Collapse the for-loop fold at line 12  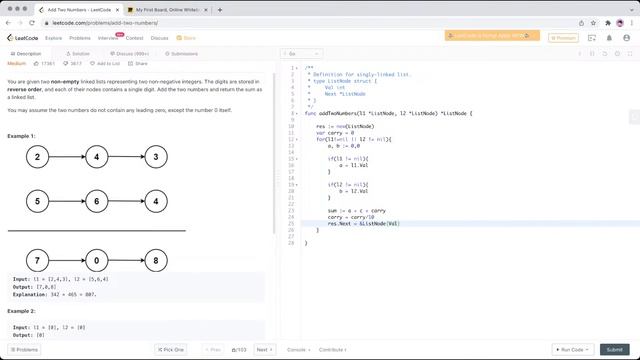tap(297, 140)
